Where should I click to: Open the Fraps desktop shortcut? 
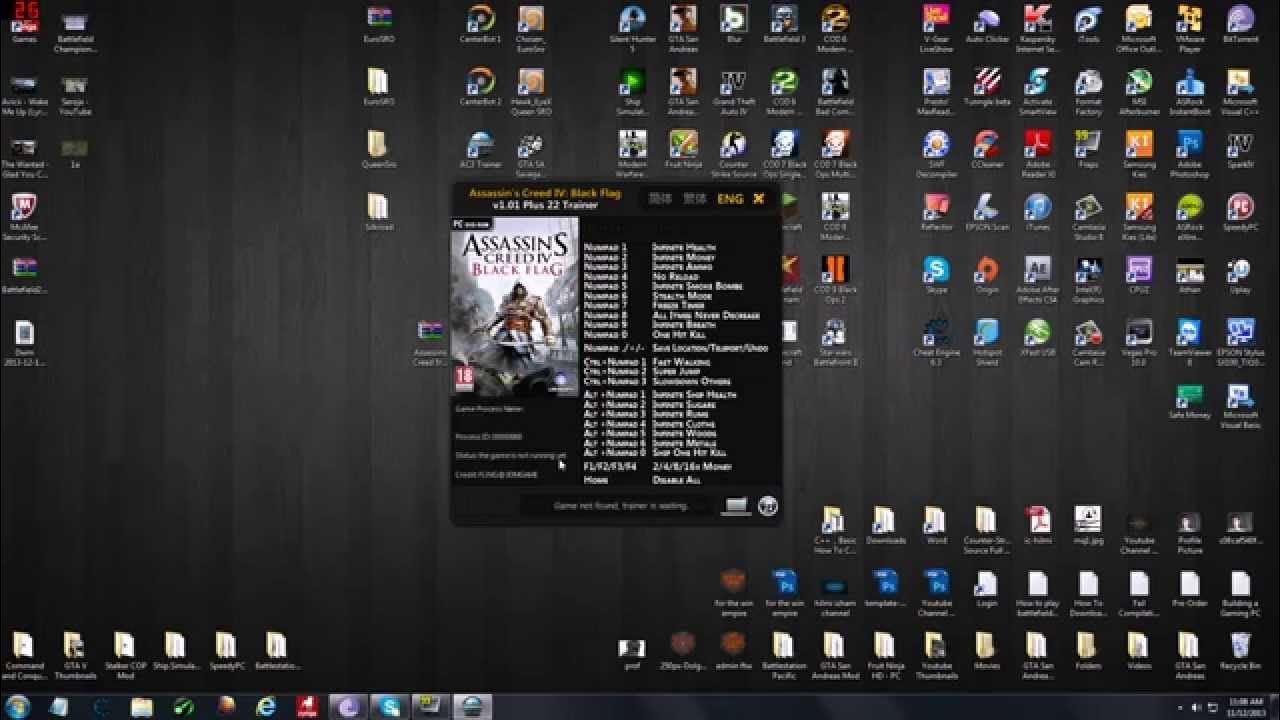1088,151
